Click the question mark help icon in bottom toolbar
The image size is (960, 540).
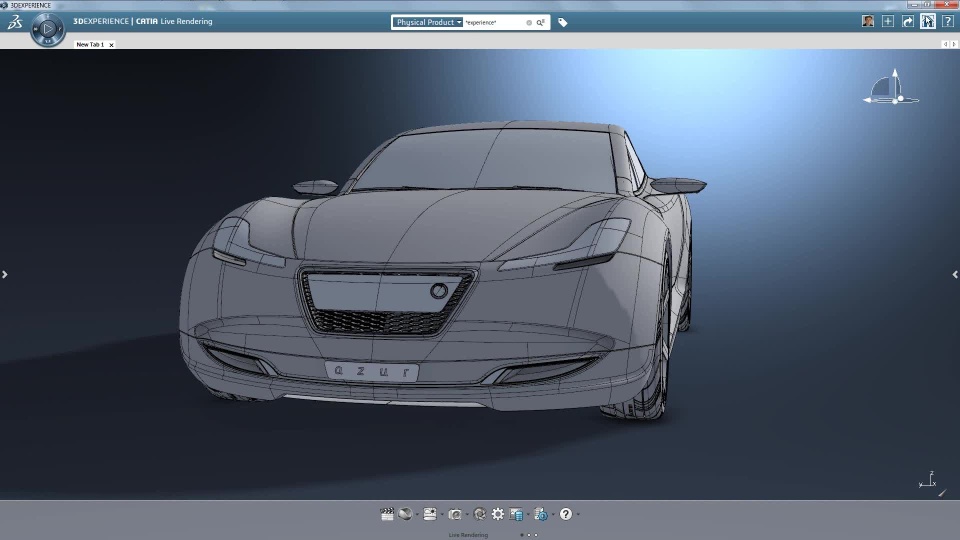[x=566, y=514]
